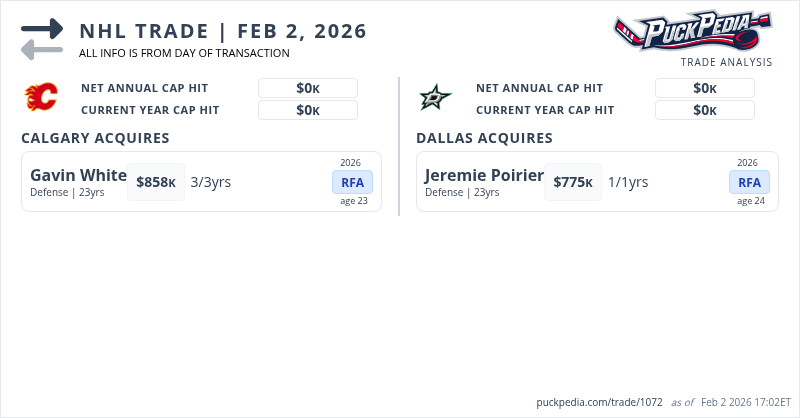Click Gavin White's $858K cap hit box
The width and height of the screenshot is (800, 418).
(156, 182)
